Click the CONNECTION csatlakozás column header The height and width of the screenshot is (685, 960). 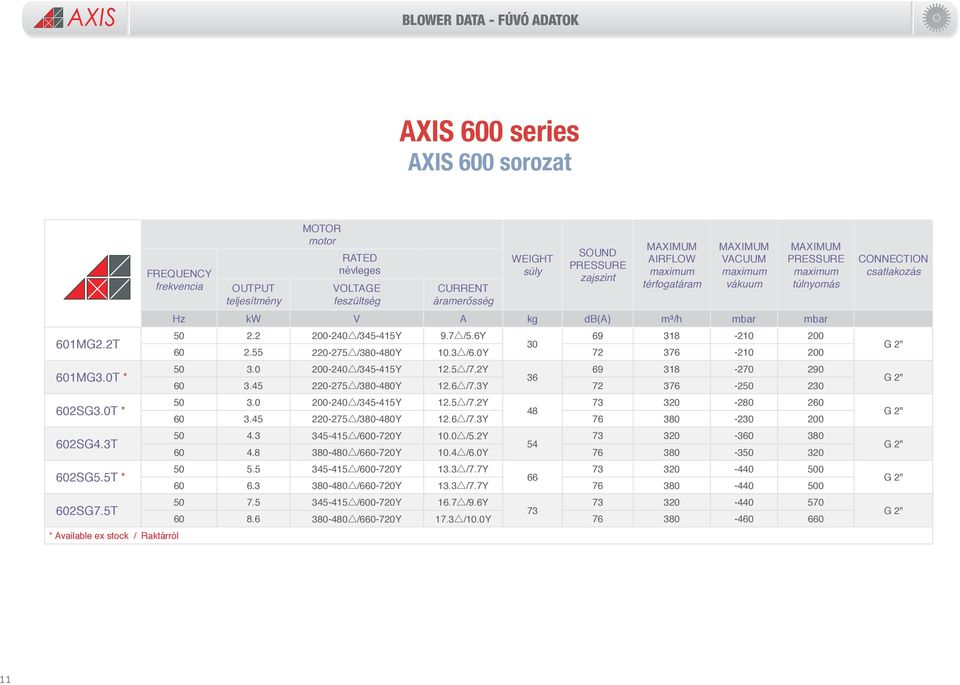[x=893, y=265]
